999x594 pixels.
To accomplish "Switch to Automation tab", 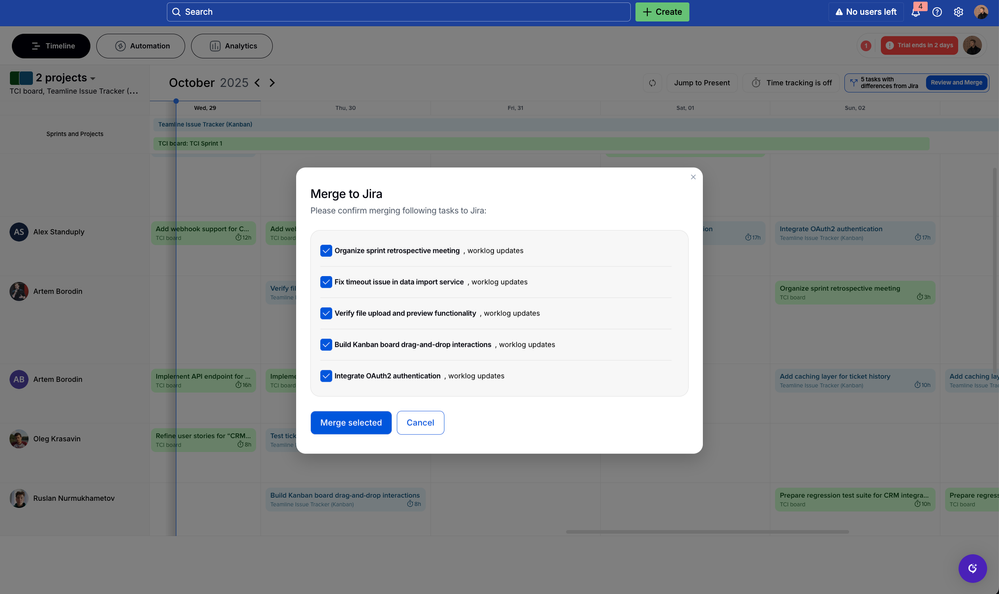I will click(x=141, y=46).
